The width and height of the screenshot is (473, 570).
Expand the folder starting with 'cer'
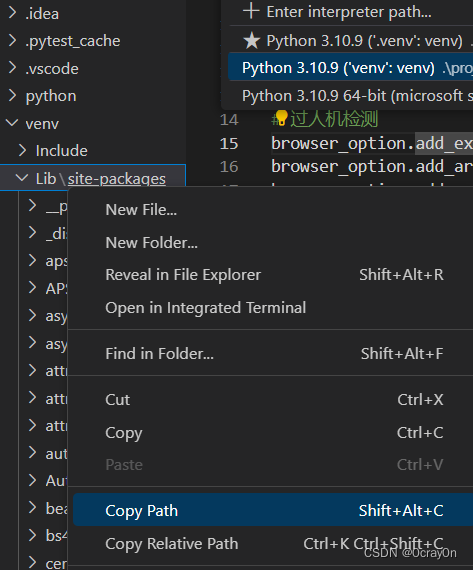pos(32,563)
